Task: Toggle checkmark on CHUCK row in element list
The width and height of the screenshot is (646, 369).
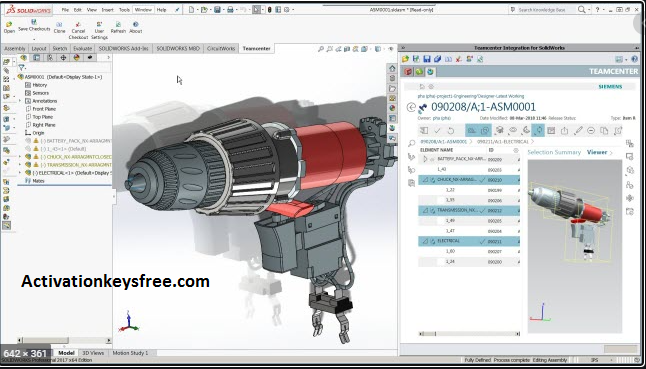Action: coord(482,180)
